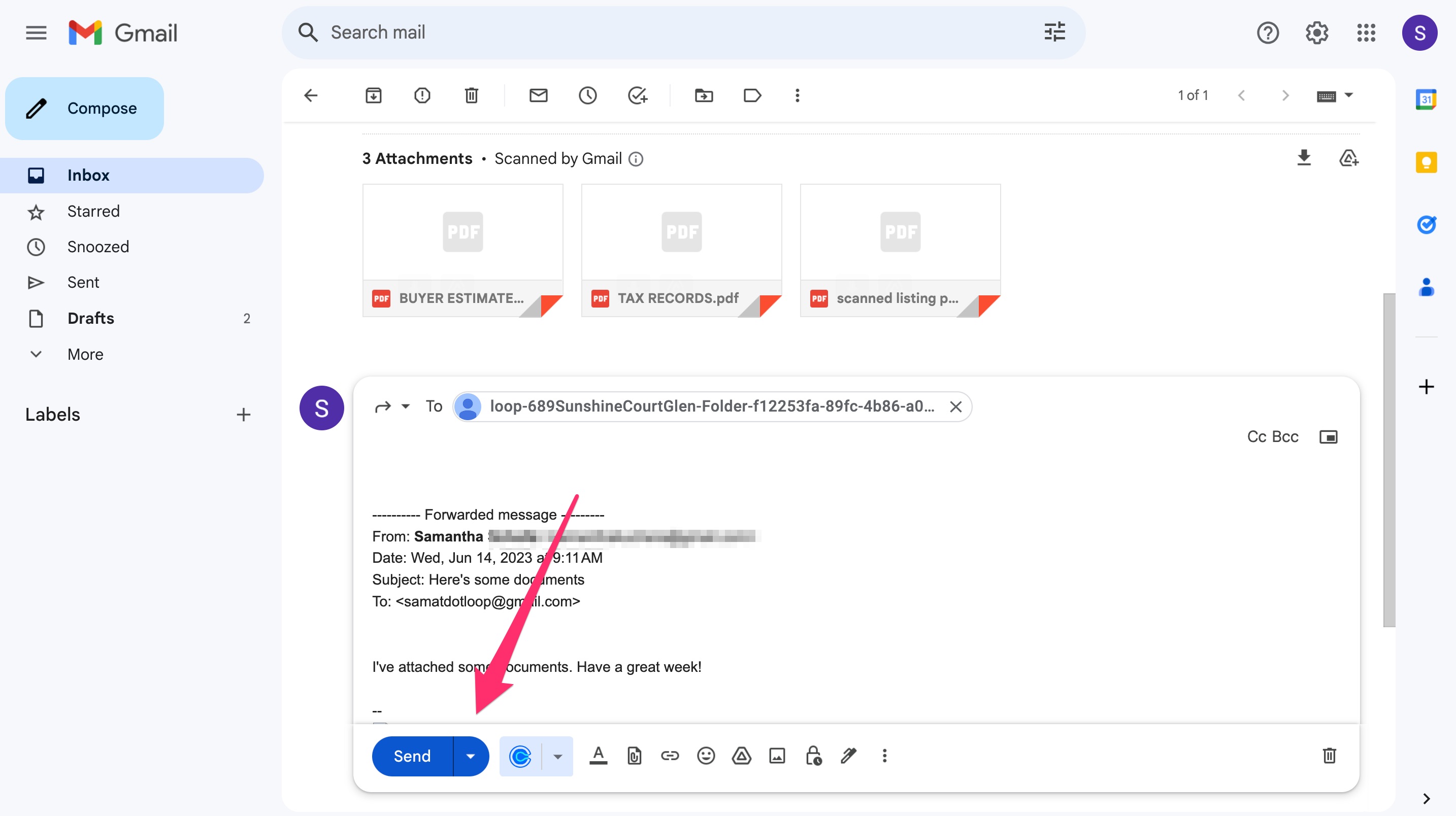Screen dimensions: 1456x816
Task: Click the Bcc link
Action: click(1285, 437)
